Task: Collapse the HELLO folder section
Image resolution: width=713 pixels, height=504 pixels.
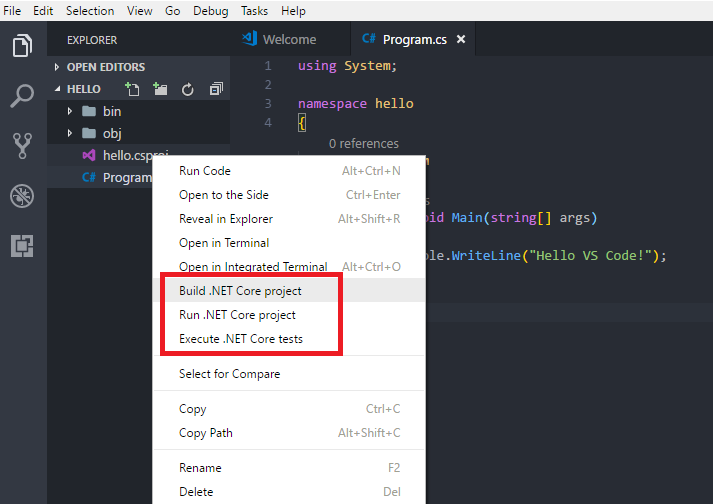Action: tap(57, 89)
